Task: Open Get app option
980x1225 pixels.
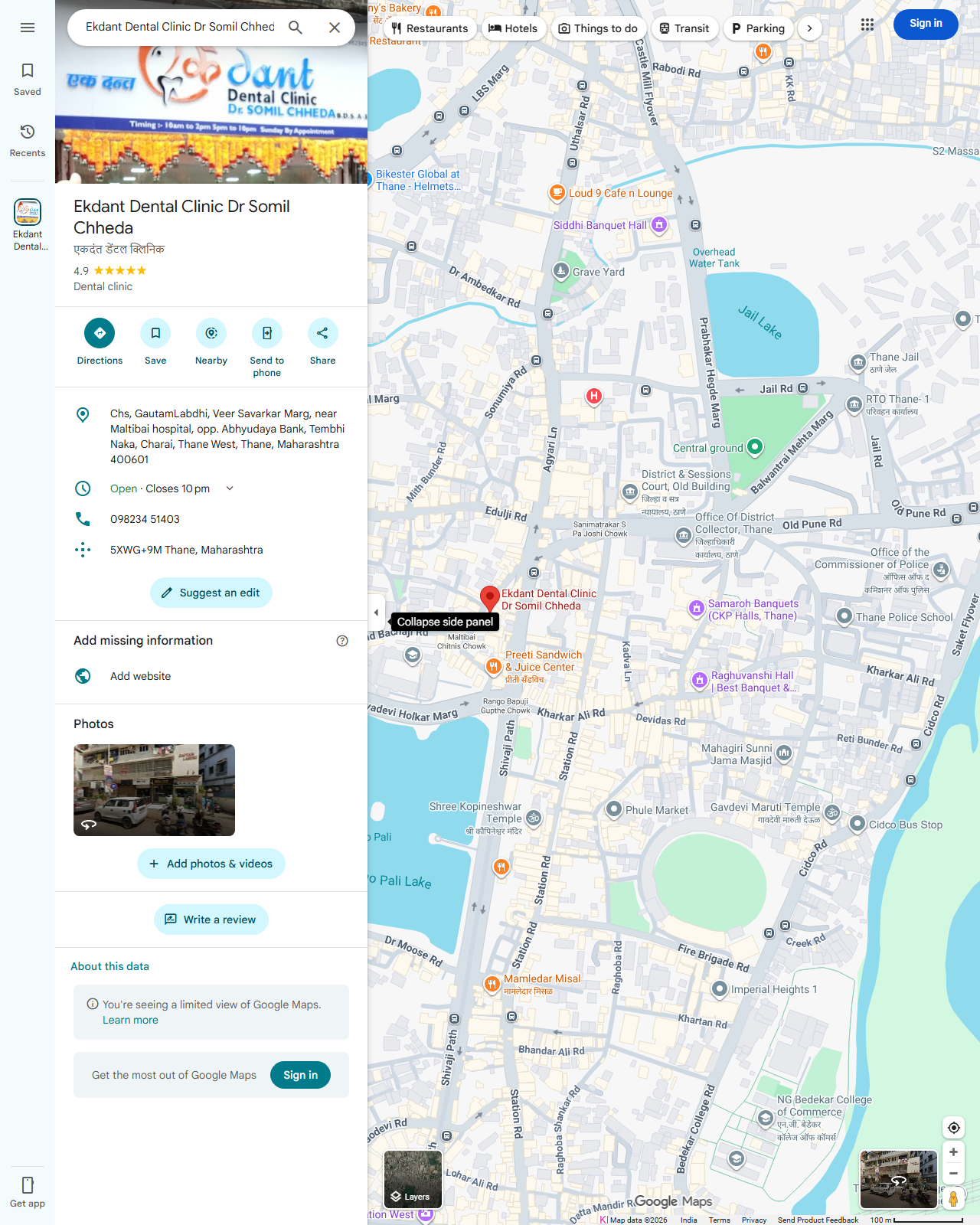Action: pyautogui.click(x=28, y=1191)
